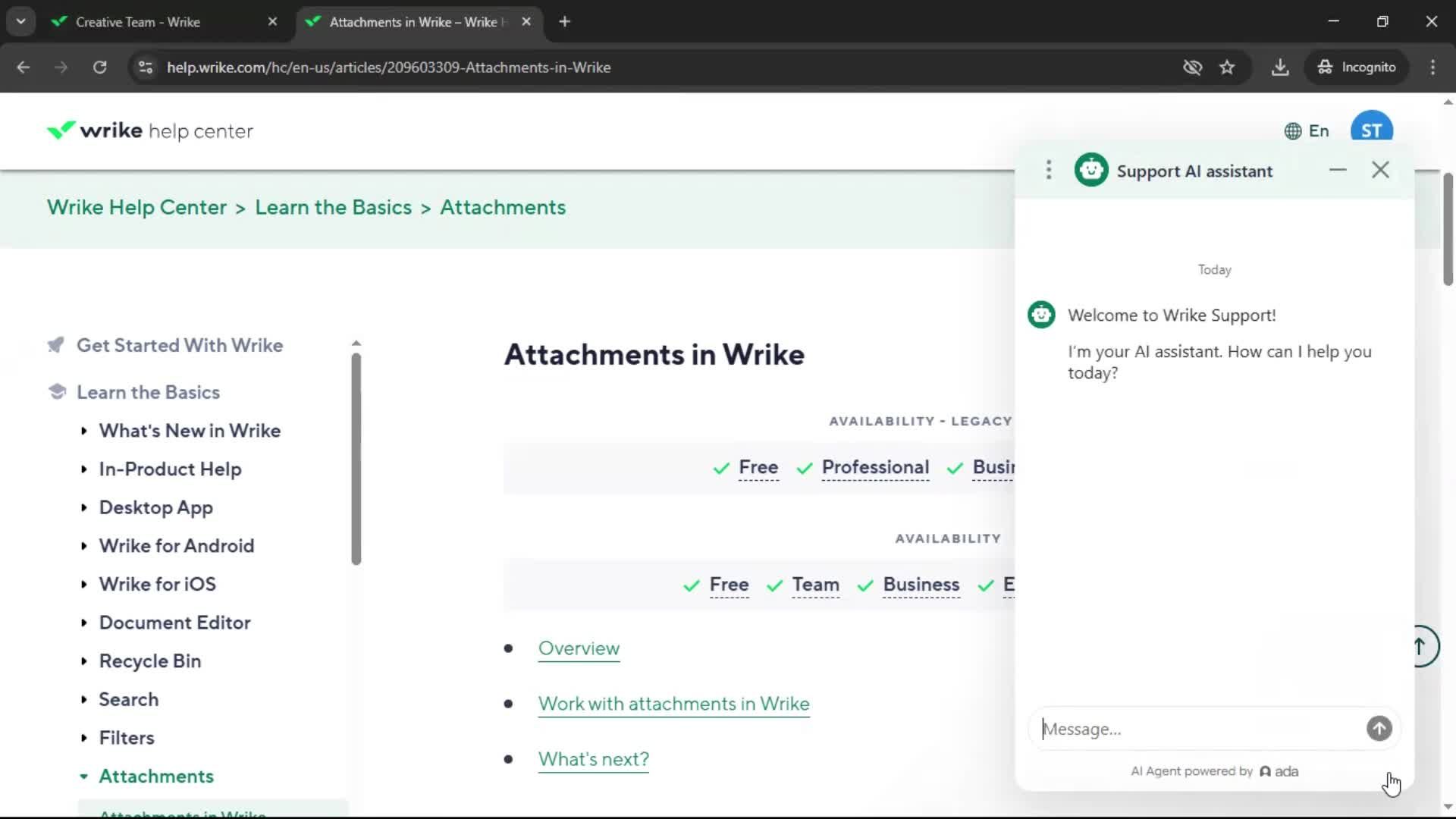Jump to What's next? section

[593, 760]
